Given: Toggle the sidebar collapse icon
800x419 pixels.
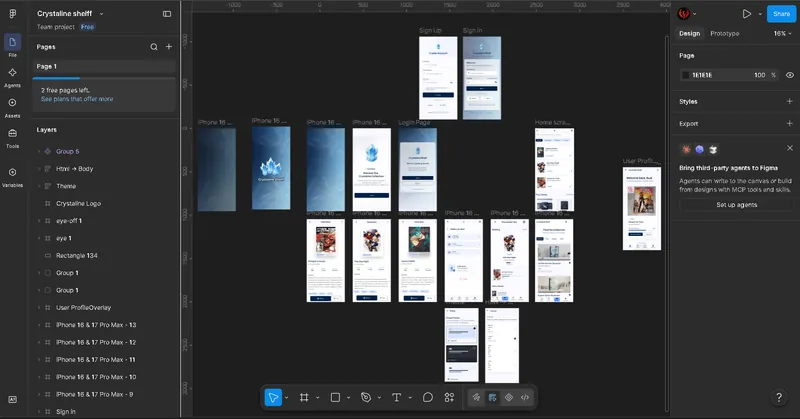Looking at the screenshot, I should 167,14.
